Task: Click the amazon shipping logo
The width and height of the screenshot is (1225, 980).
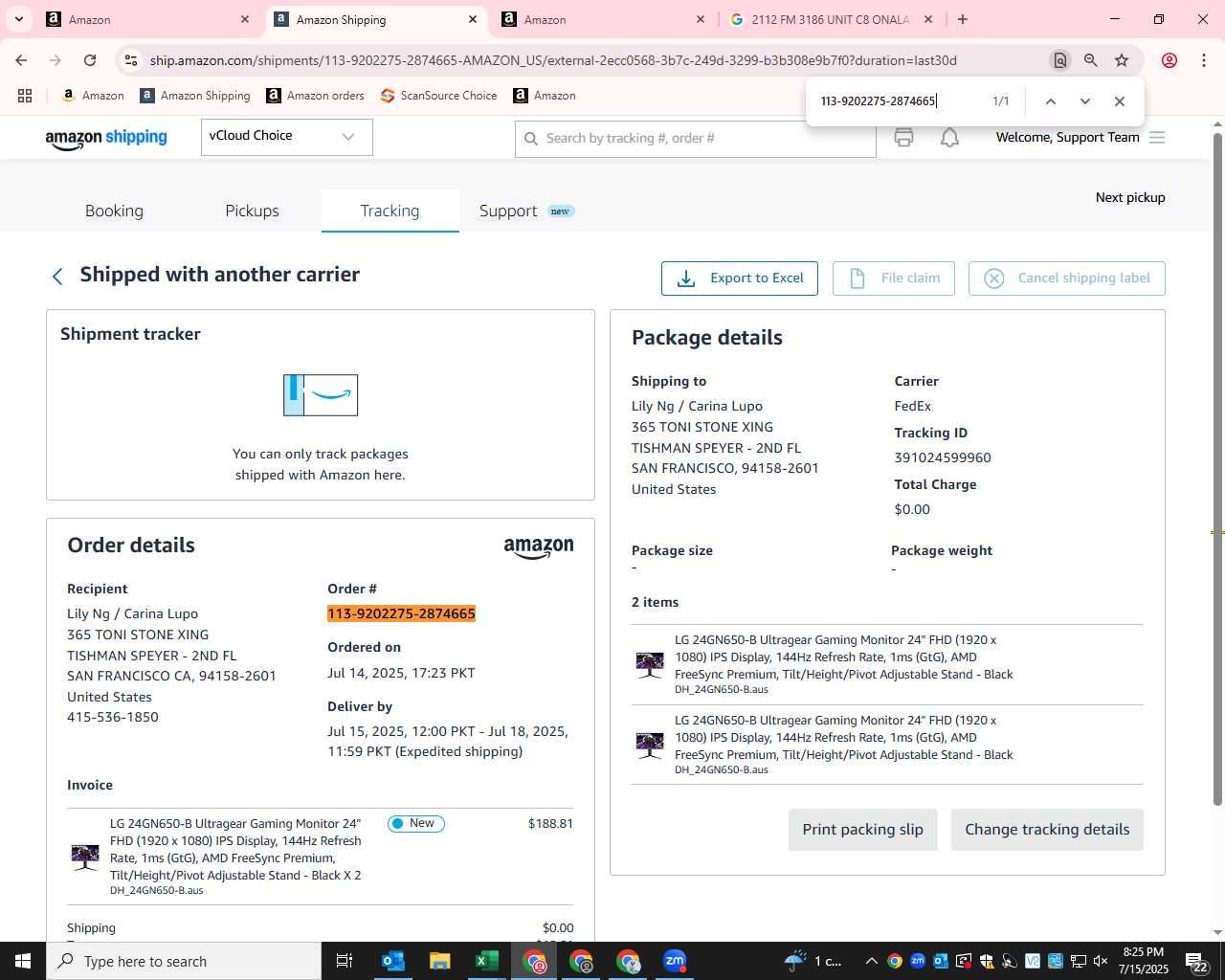Action: 106,138
